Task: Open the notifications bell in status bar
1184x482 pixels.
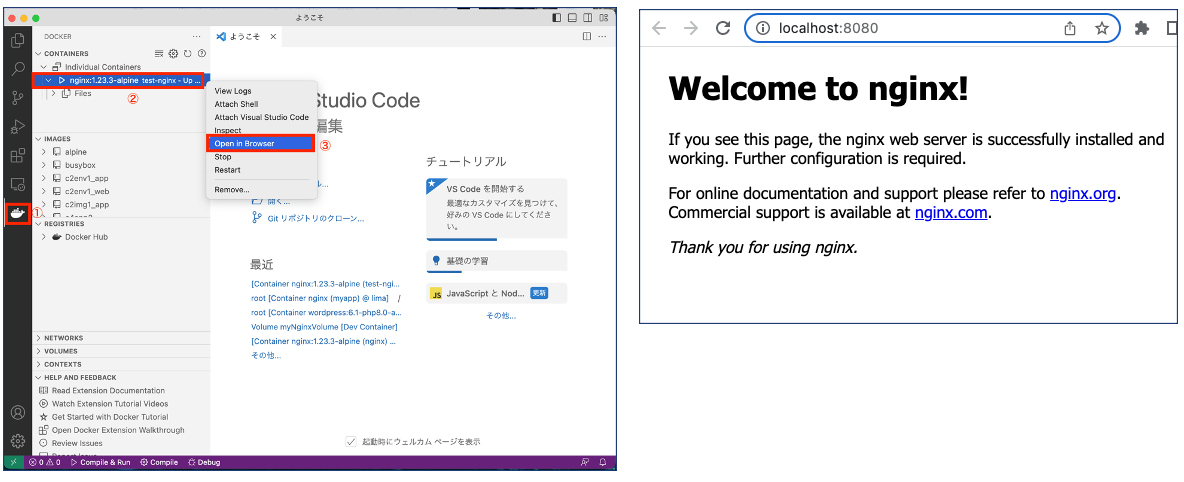Action: (603, 462)
